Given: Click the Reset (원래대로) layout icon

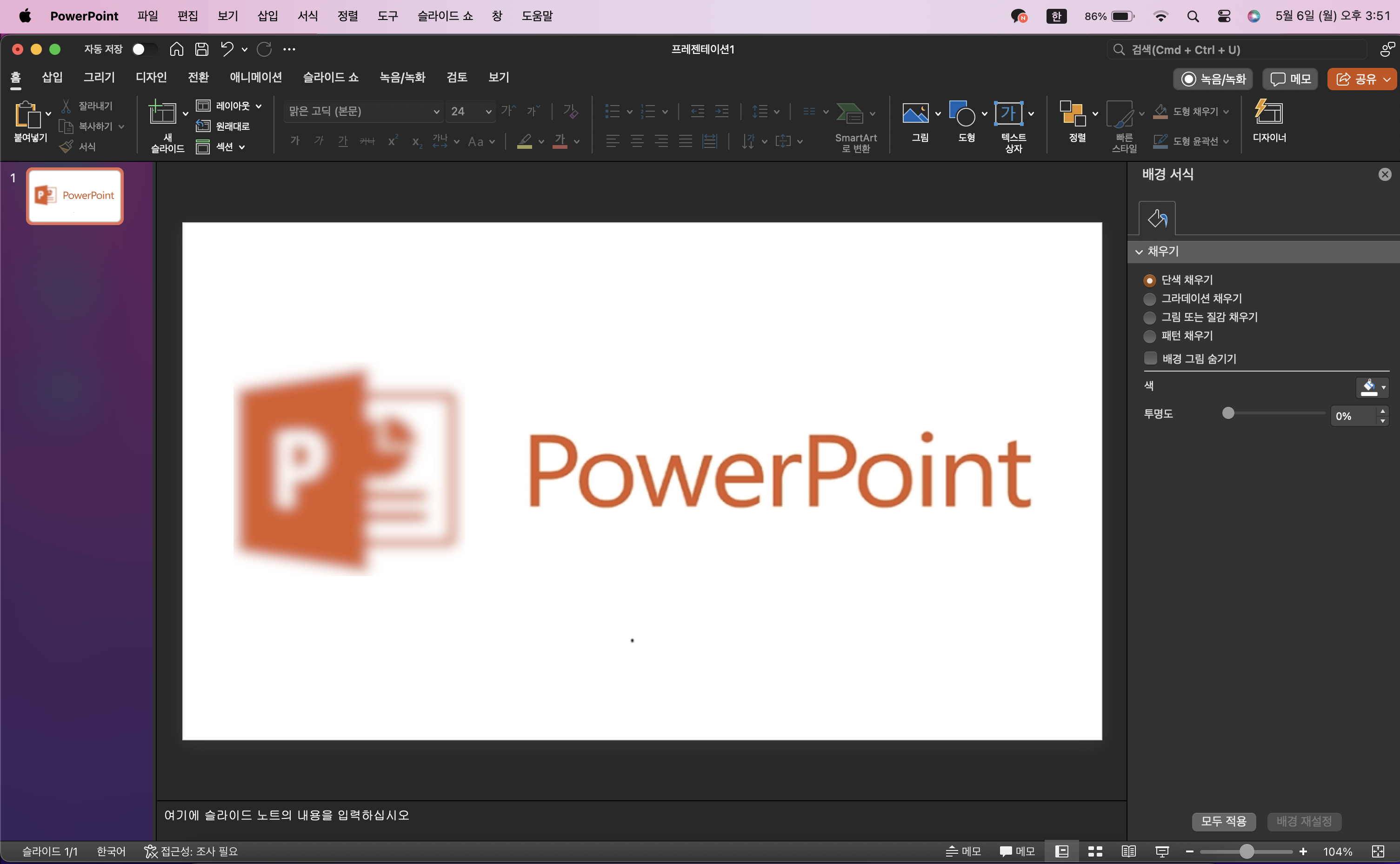Looking at the screenshot, I should pyautogui.click(x=203, y=126).
